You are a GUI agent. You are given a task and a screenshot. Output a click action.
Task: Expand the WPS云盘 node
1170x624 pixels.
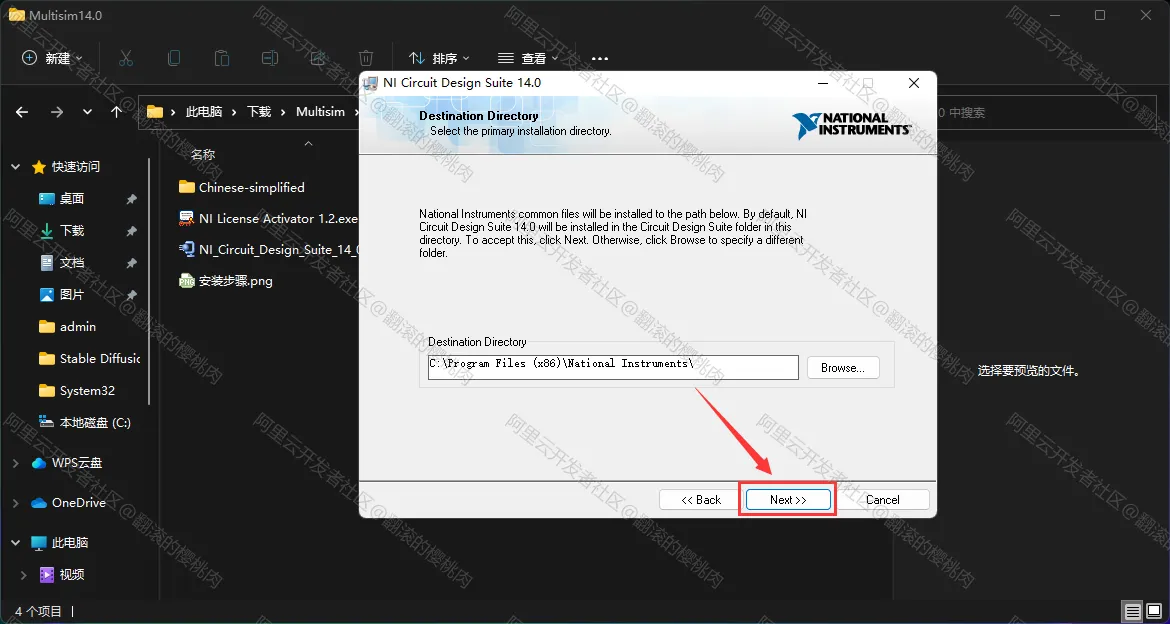(x=16, y=464)
